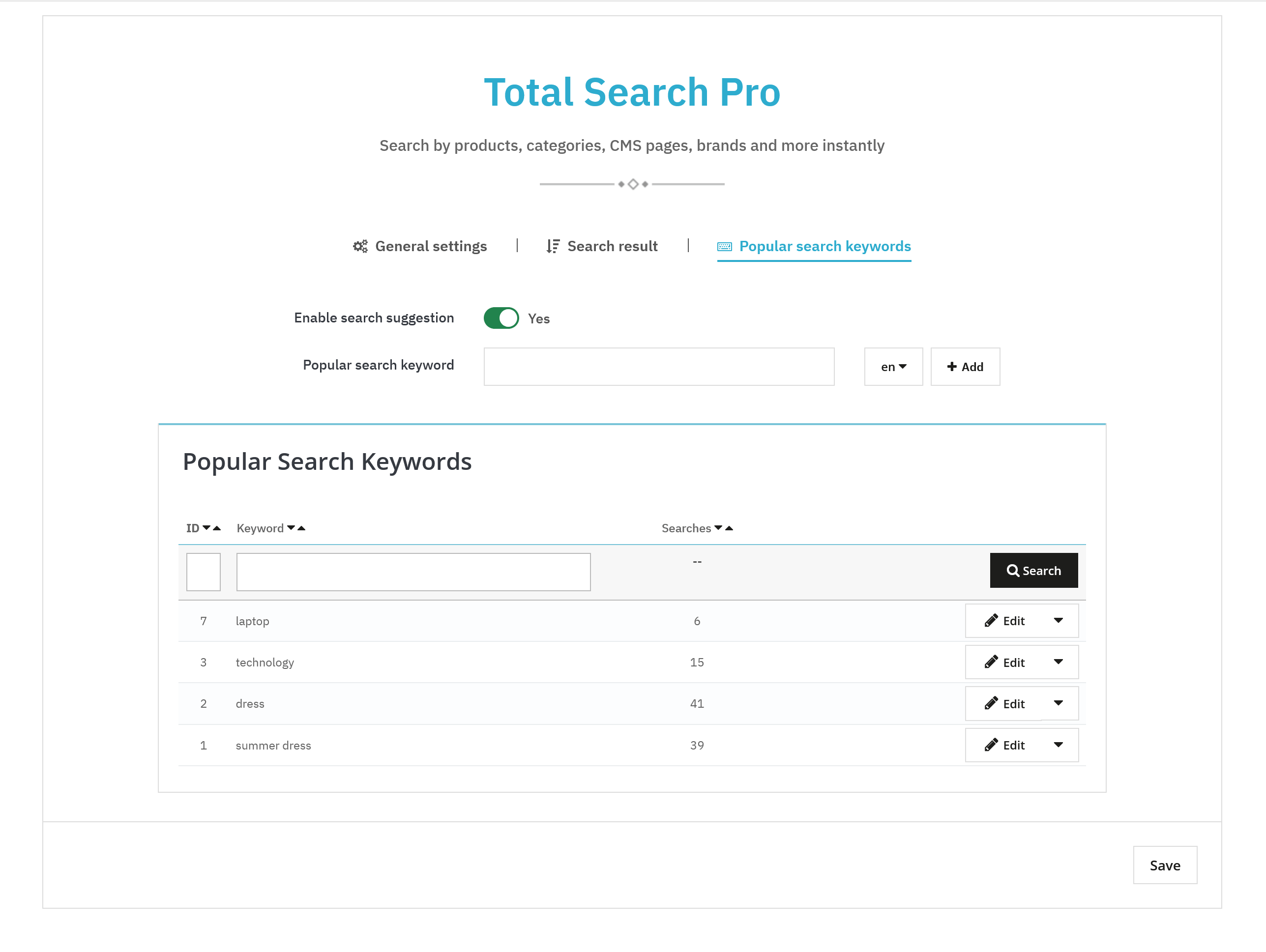1266x952 pixels.
Task: Click pencil icon in summer dress row
Action: point(991,745)
